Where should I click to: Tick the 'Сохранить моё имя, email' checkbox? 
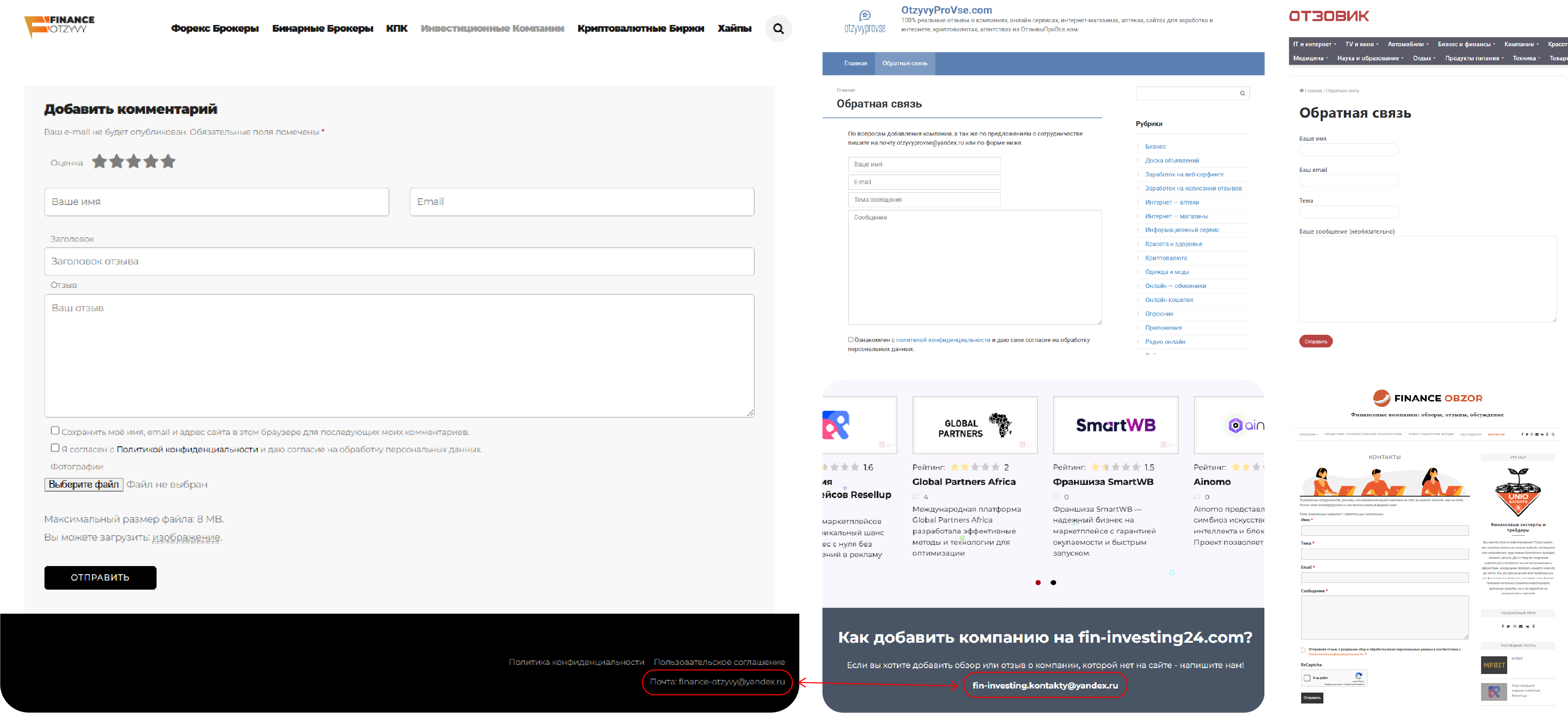55,431
